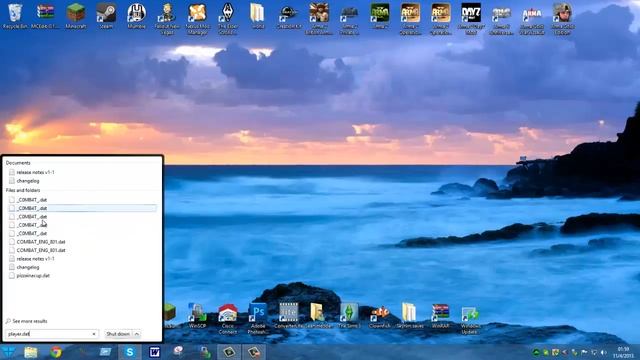Click the Shut down button
640x360 pixels.
click(x=118, y=334)
